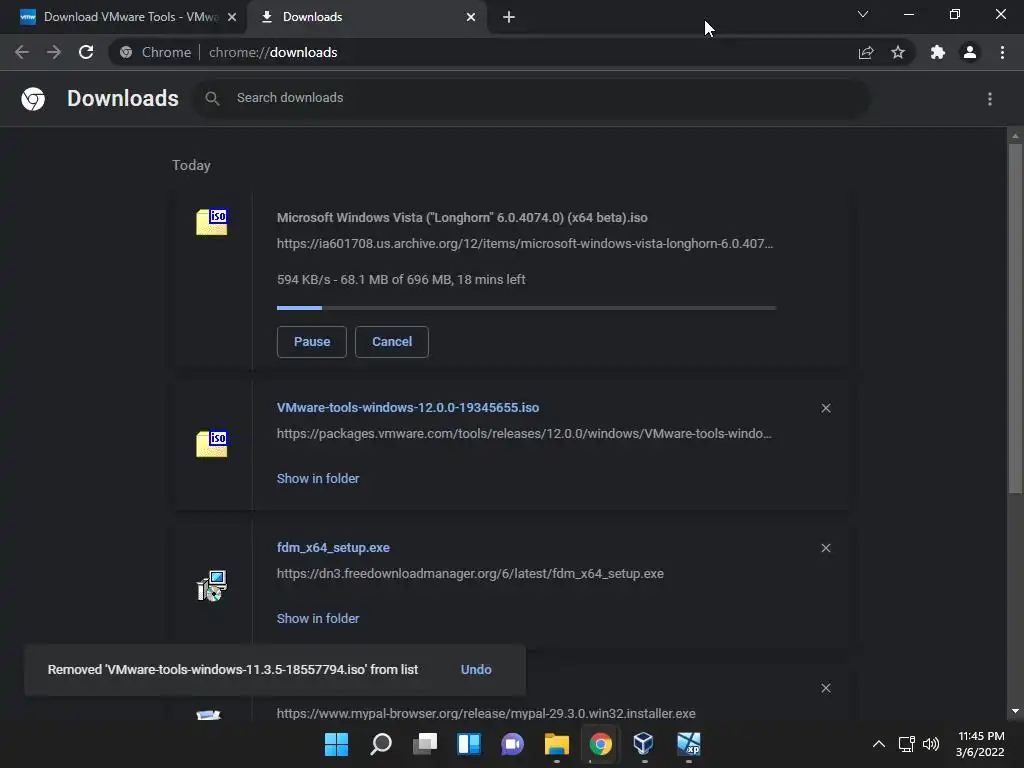Click the browser forward arrow

tap(54, 52)
